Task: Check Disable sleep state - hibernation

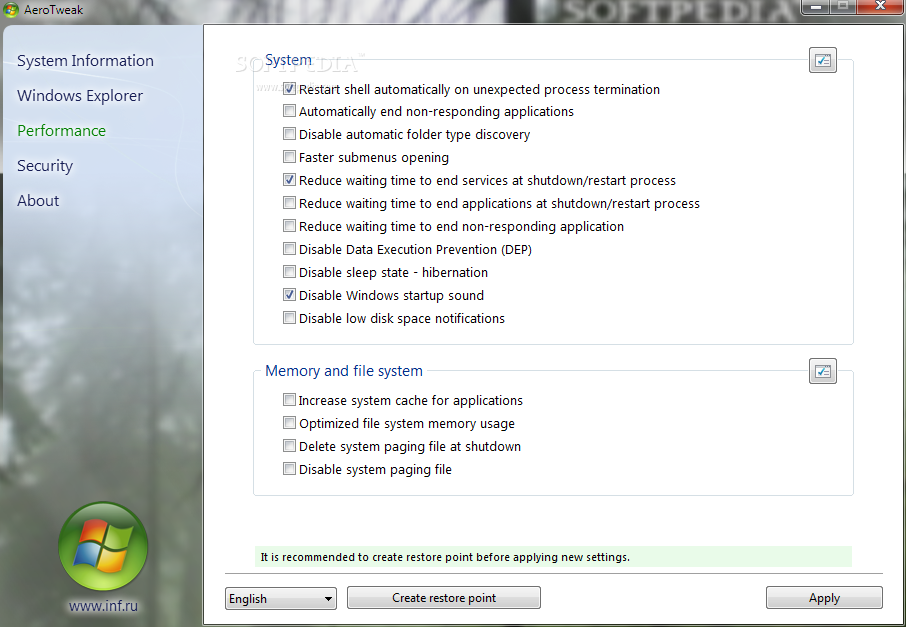Action: [x=289, y=272]
